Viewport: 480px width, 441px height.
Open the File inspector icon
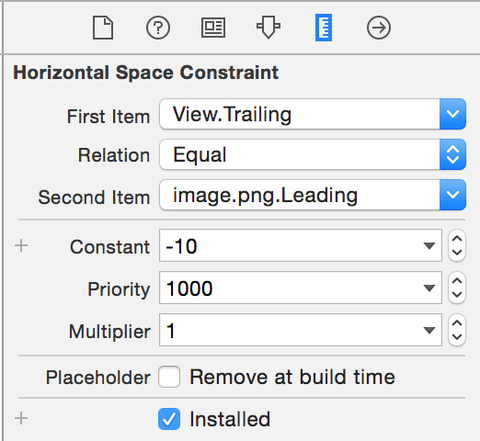[103, 28]
